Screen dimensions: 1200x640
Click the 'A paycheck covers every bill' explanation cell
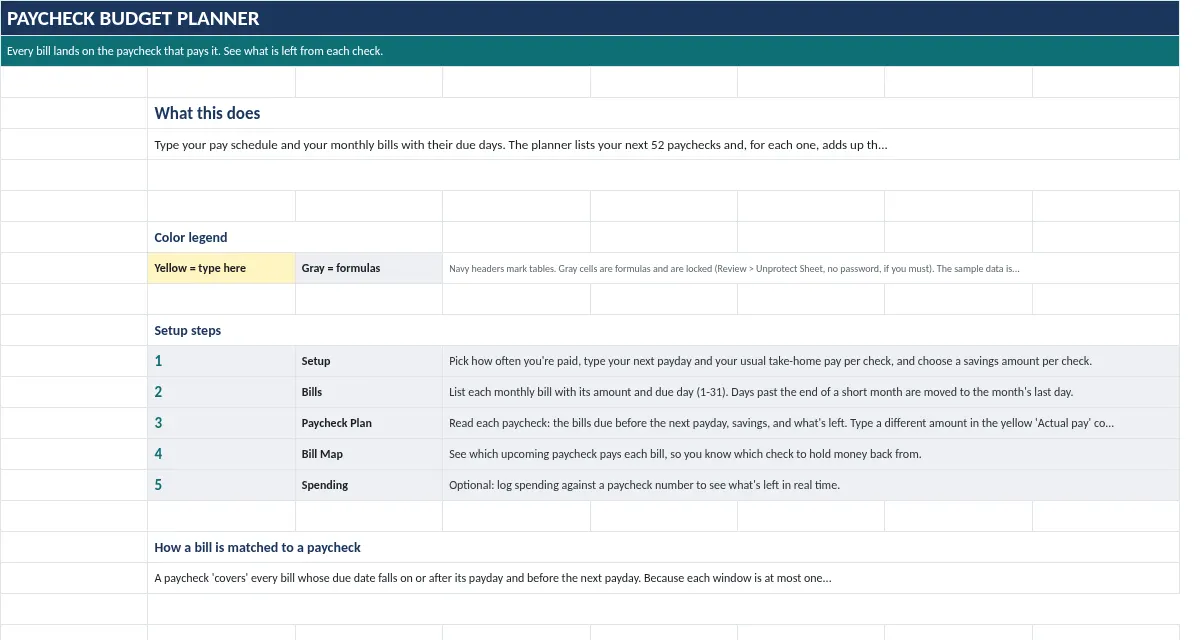(x=664, y=578)
